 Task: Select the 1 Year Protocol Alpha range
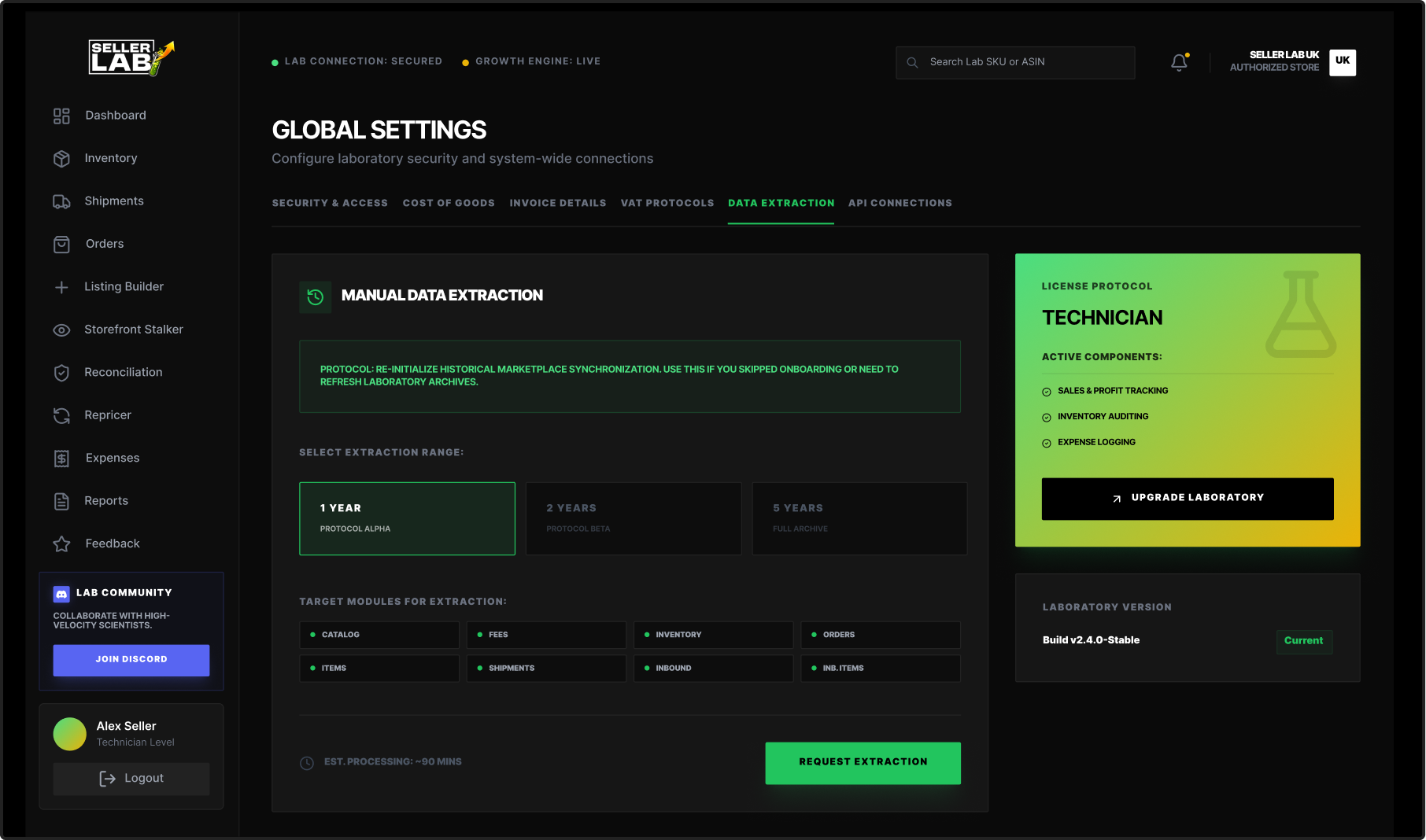407,518
